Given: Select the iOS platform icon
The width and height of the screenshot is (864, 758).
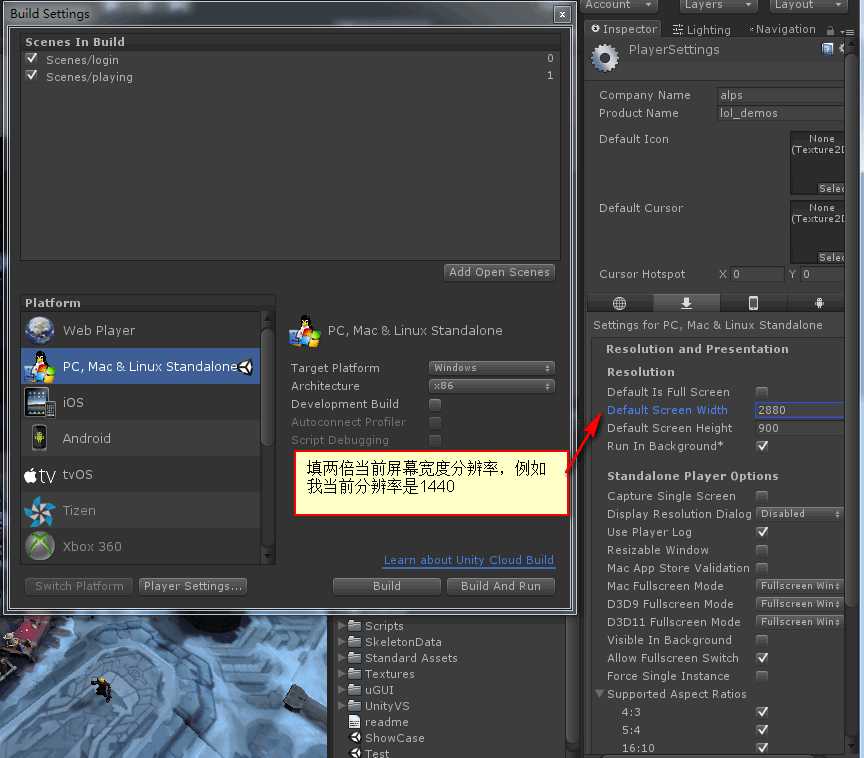Looking at the screenshot, I should click(40, 402).
